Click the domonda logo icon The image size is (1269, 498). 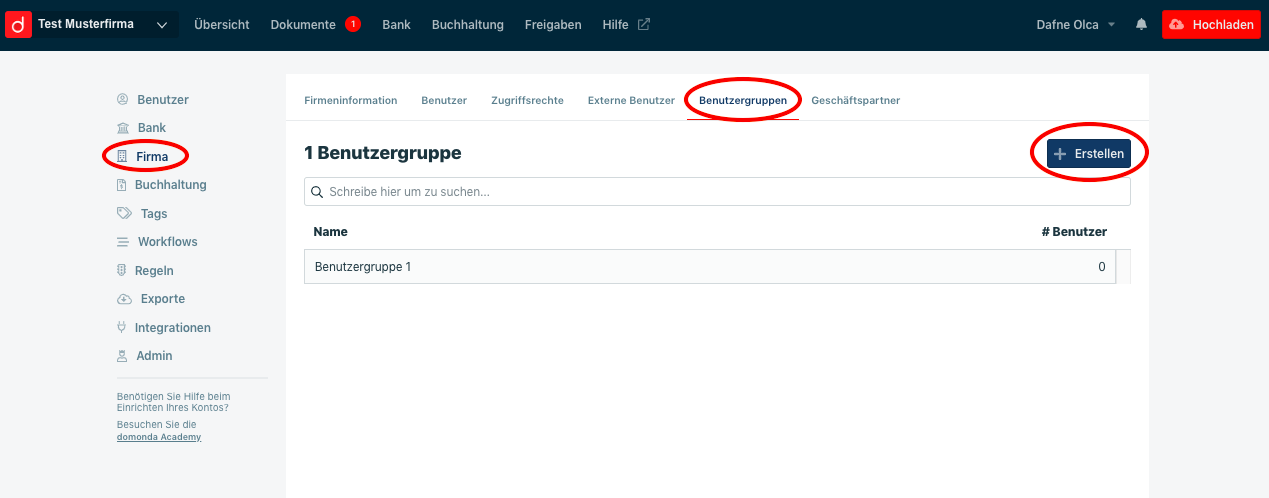19,24
